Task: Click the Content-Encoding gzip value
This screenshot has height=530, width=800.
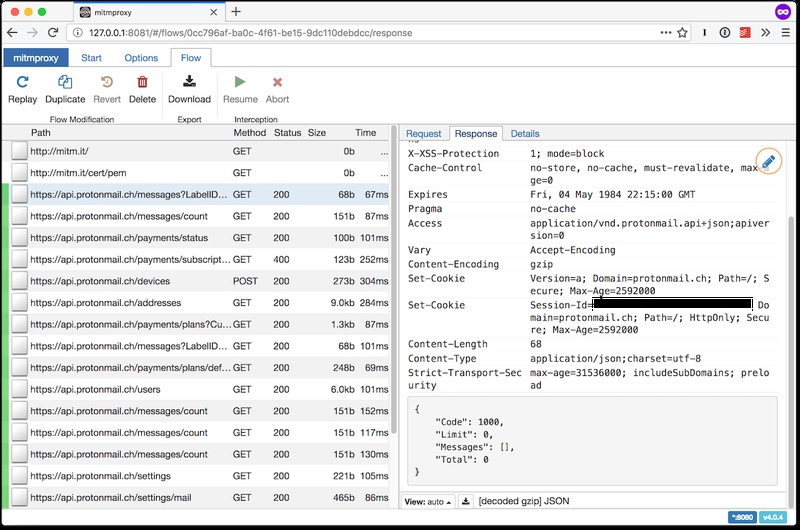Action: [541, 264]
